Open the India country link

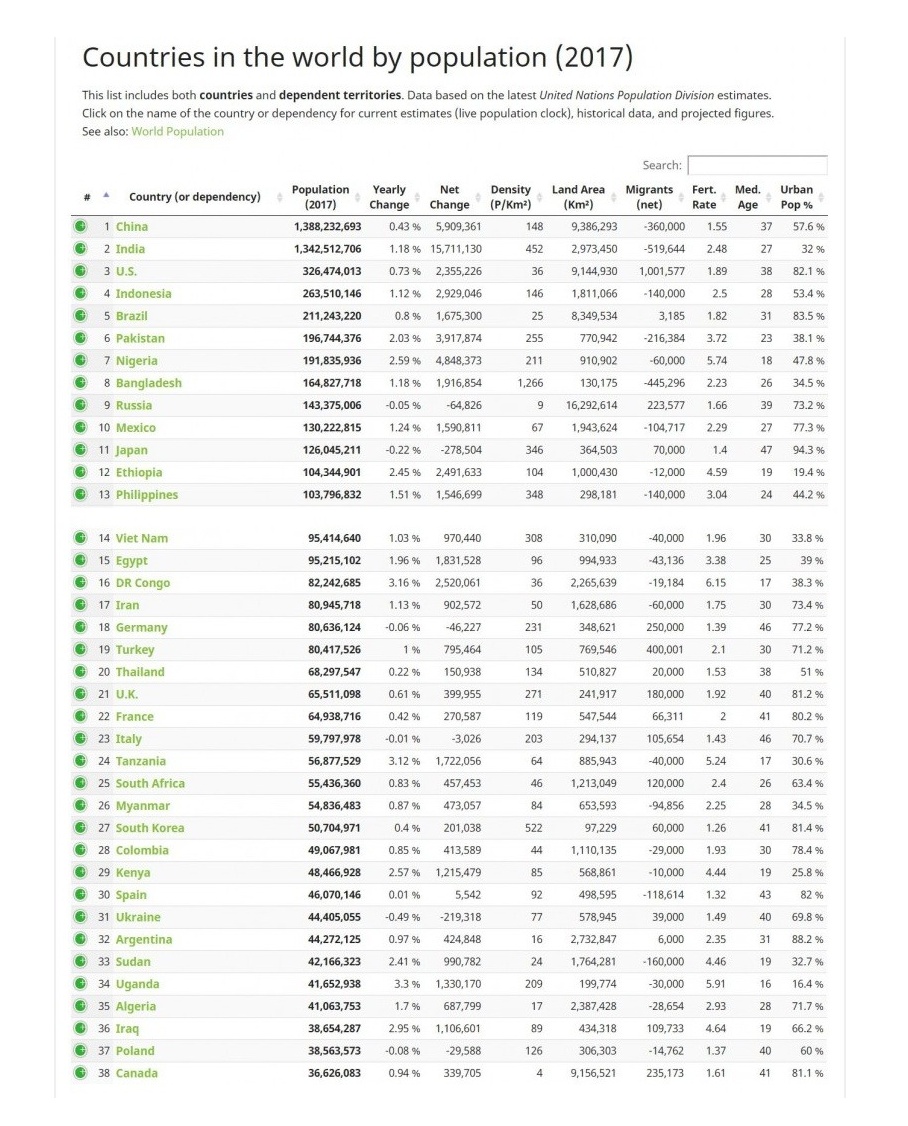pyautogui.click(x=130, y=249)
